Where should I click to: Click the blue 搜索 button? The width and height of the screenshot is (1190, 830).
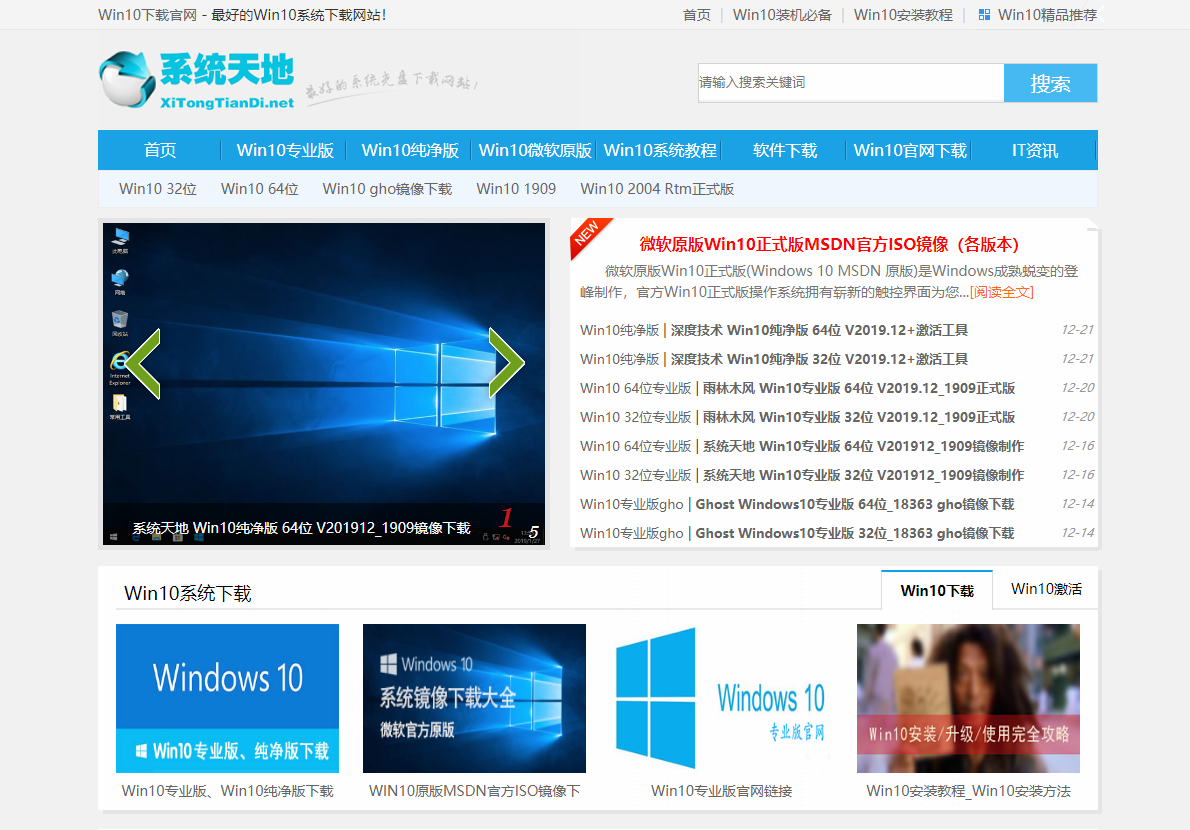coord(1050,83)
